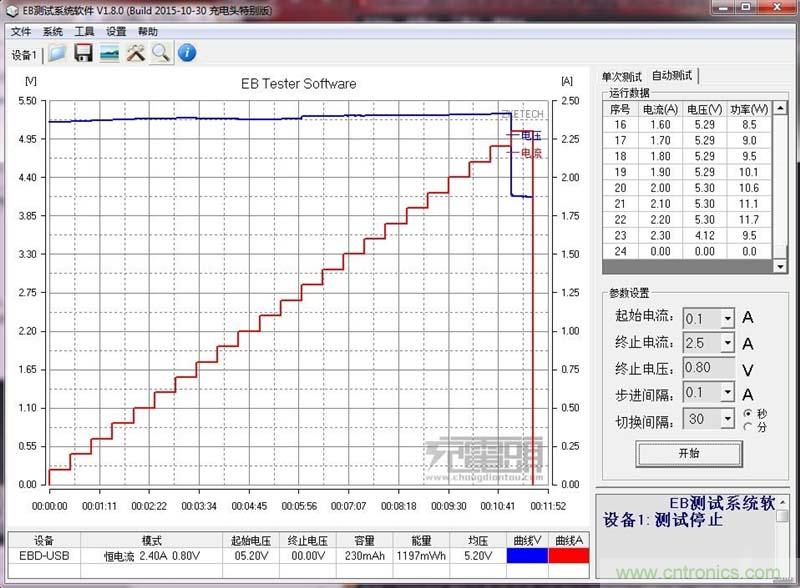Image resolution: width=800 pixels, height=588 pixels.
Task: Click the EB Tester application icon in titlebar
Action: pyautogui.click(x=10, y=8)
